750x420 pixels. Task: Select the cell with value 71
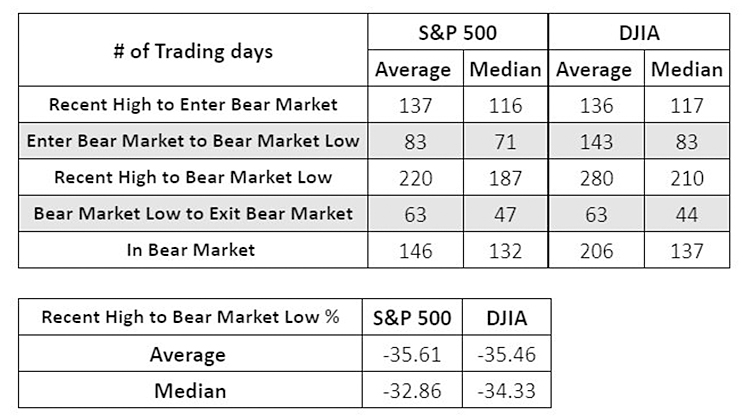click(505, 141)
